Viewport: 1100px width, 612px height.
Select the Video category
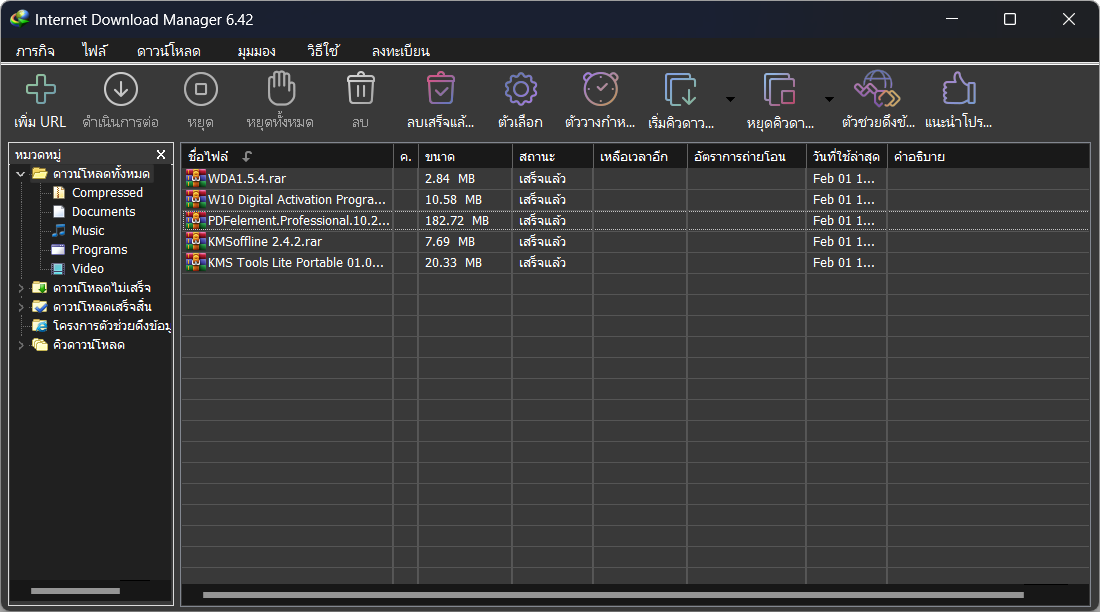tap(88, 268)
